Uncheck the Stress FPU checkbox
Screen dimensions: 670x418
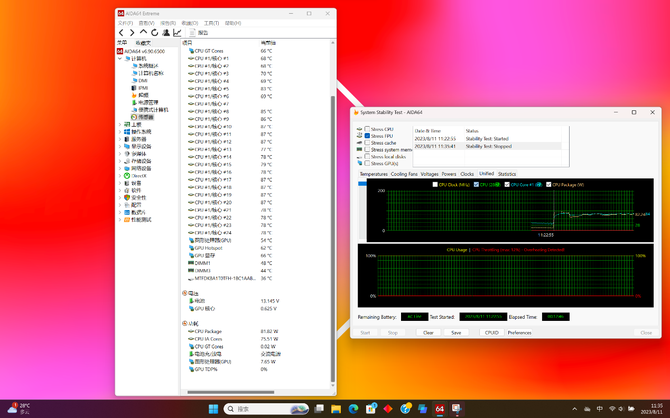tap(367, 135)
